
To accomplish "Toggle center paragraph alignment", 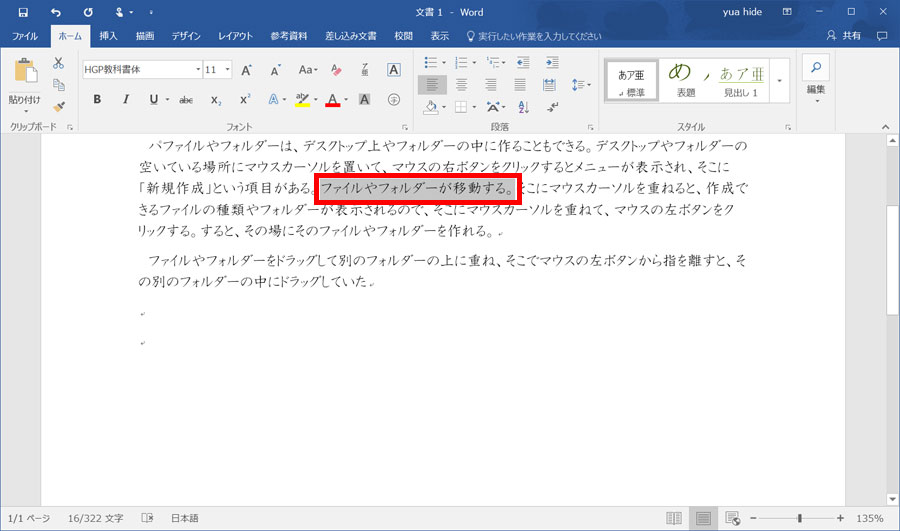I will pos(461,85).
